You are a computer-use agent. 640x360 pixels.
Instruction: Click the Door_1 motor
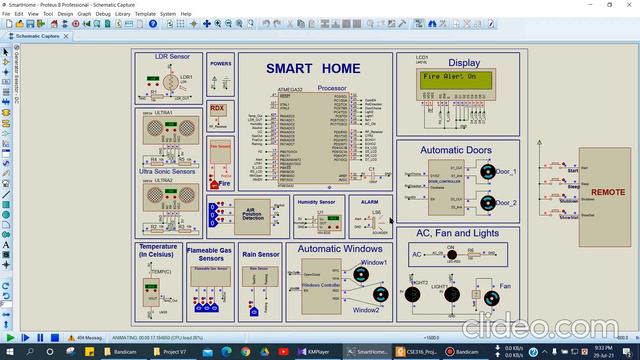(487, 172)
